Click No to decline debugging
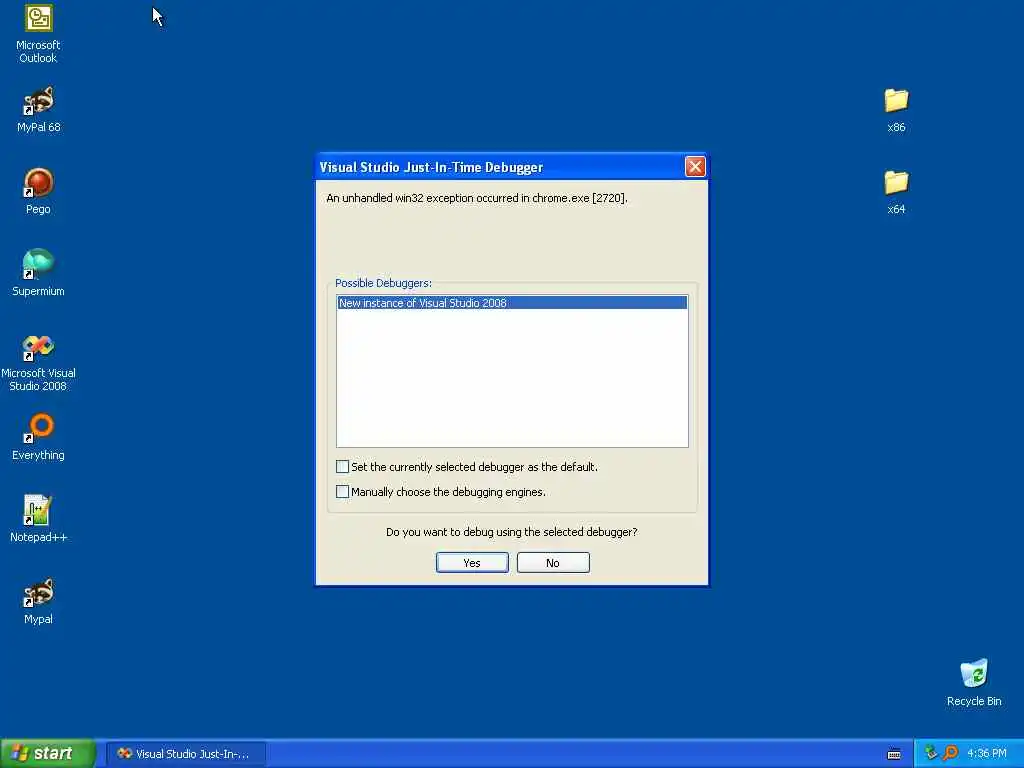The width and height of the screenshot is (1024, 768). [x=553, y=563]
